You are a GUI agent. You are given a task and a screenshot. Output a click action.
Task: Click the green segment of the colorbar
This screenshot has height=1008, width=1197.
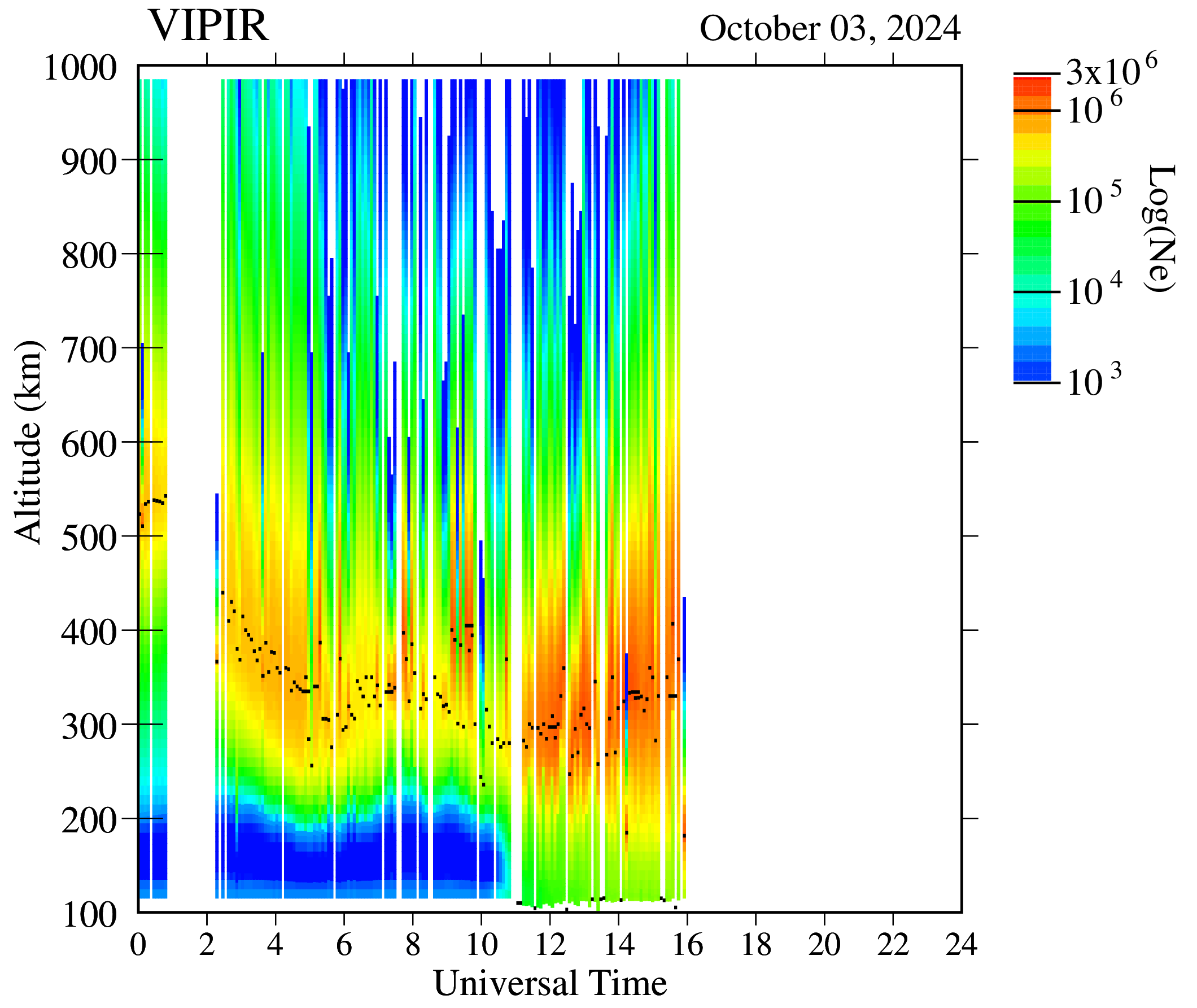(x=1032, y=229)
